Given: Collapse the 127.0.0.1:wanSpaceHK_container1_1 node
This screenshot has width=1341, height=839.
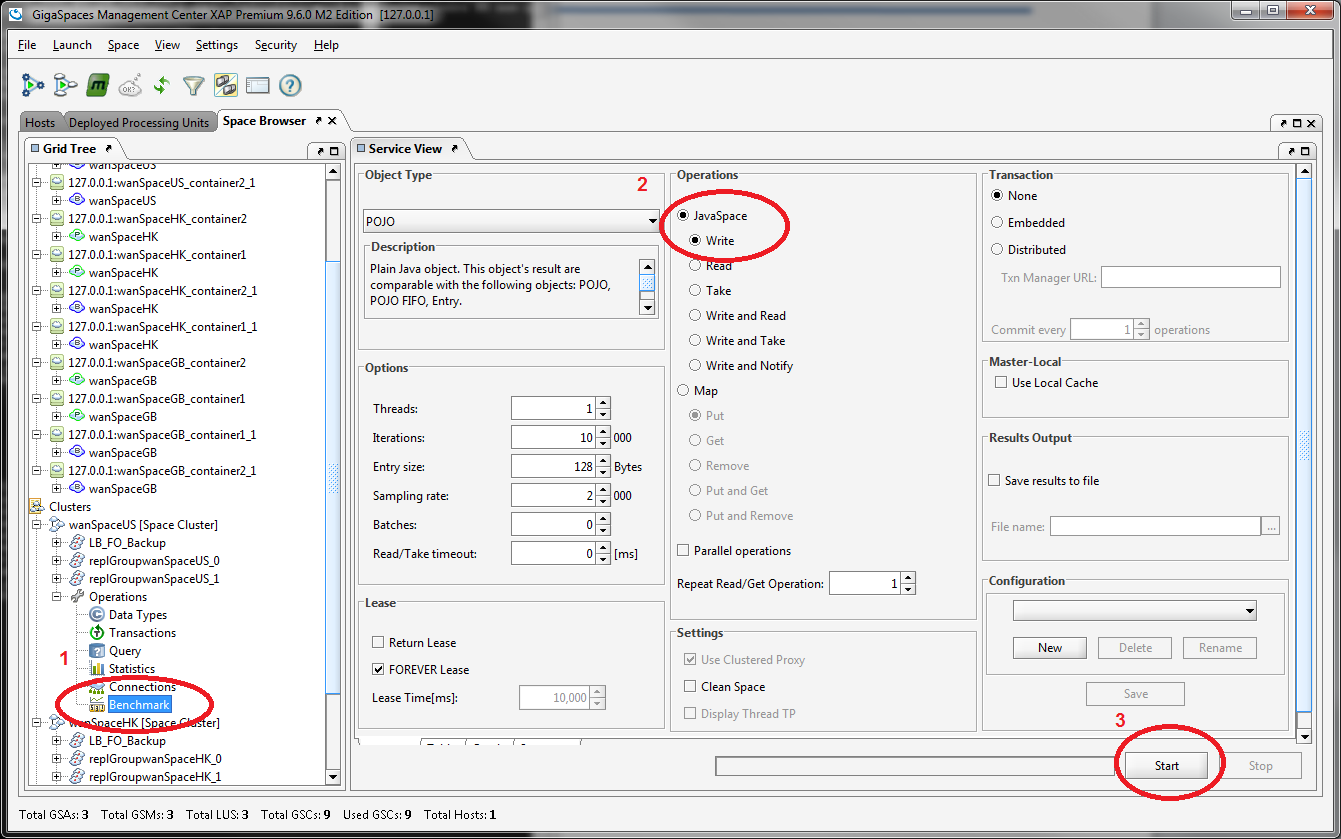Looking at the screenshot, I should 37,327.
